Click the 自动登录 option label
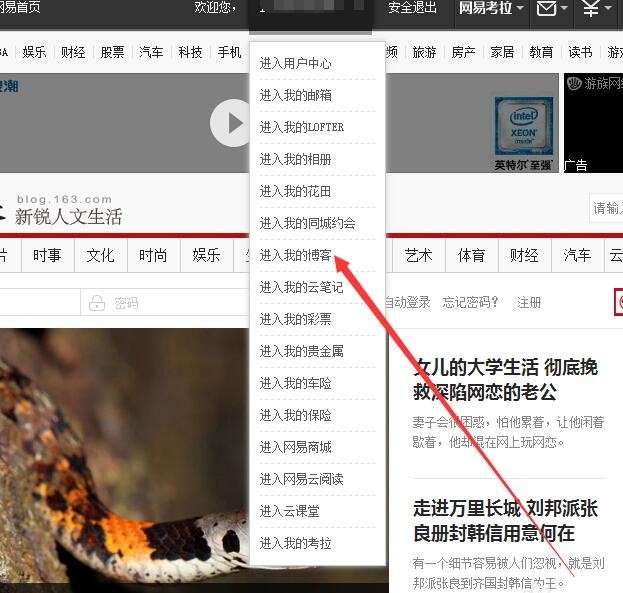The image size is (623, 593). [x=408, y=302]
